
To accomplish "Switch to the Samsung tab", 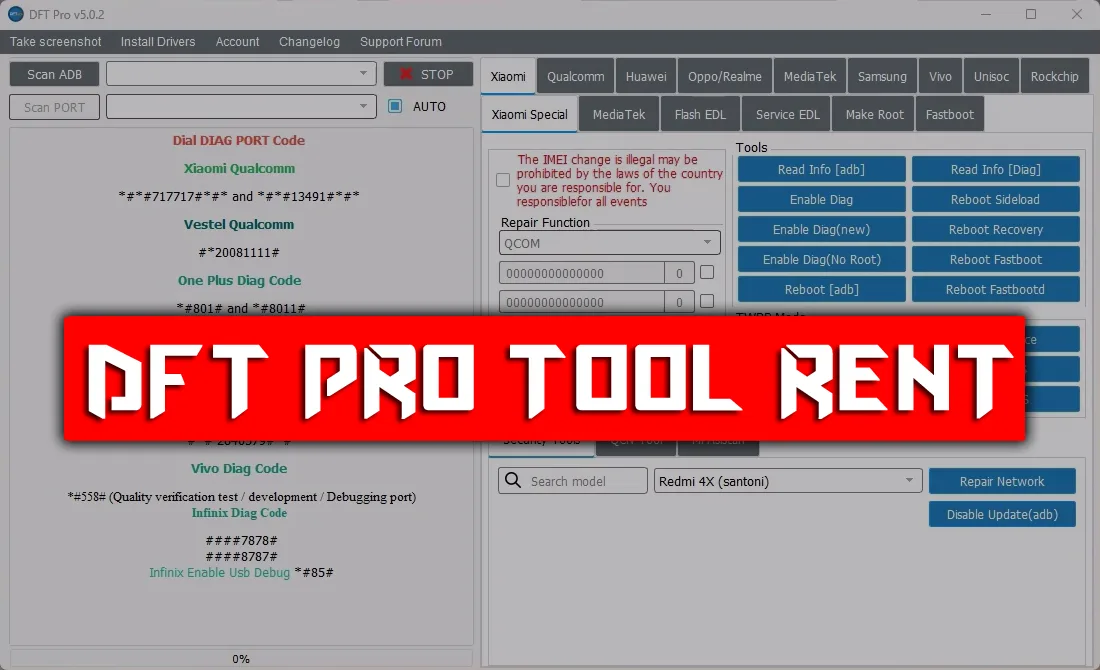I will pos(882,77).
